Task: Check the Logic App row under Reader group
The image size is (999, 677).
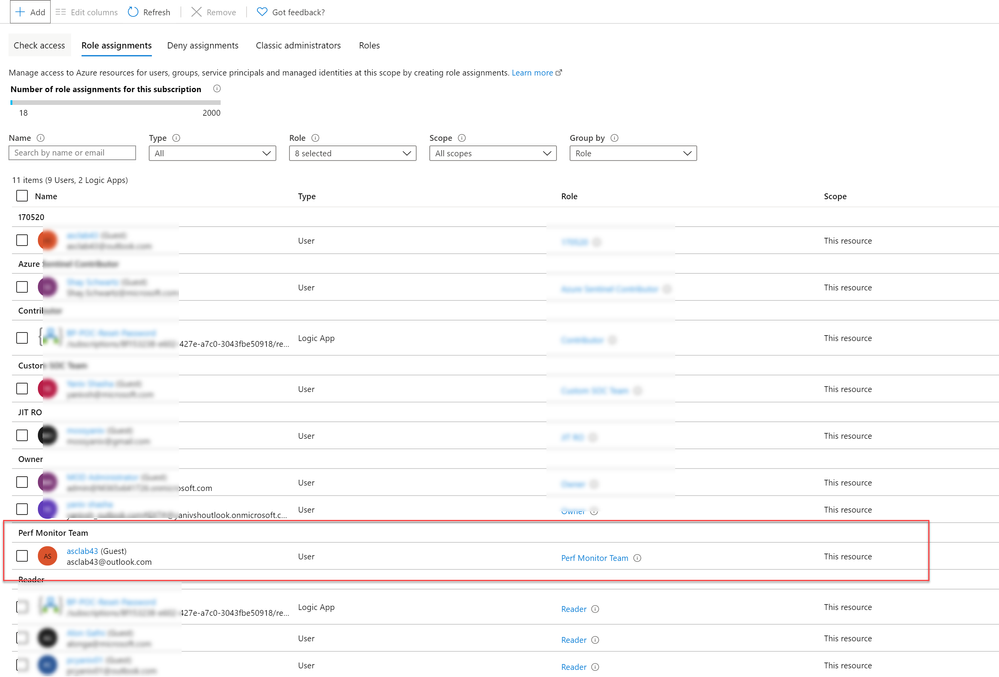Action: (x=22, y=607)
